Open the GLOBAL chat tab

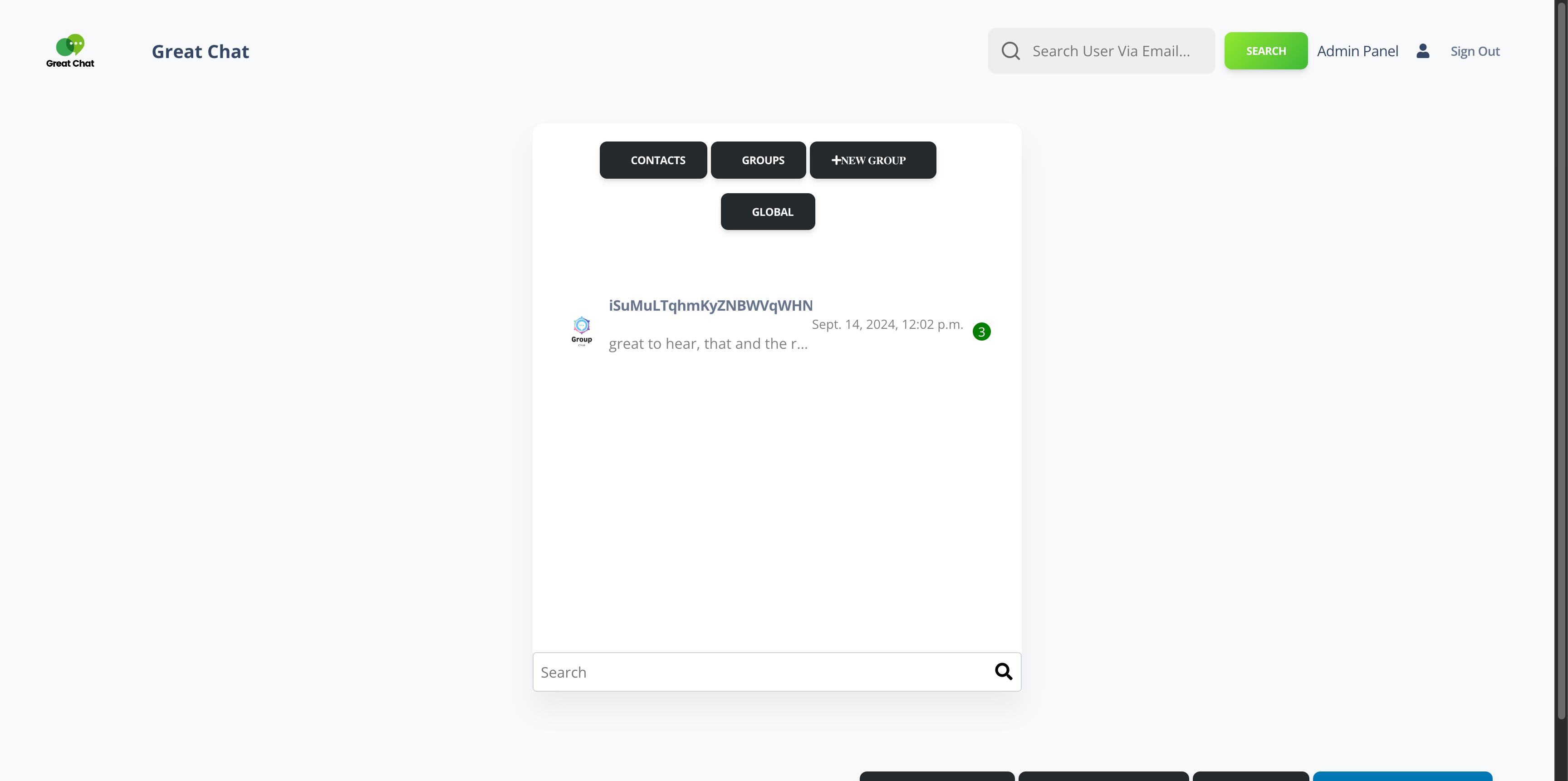768,212
